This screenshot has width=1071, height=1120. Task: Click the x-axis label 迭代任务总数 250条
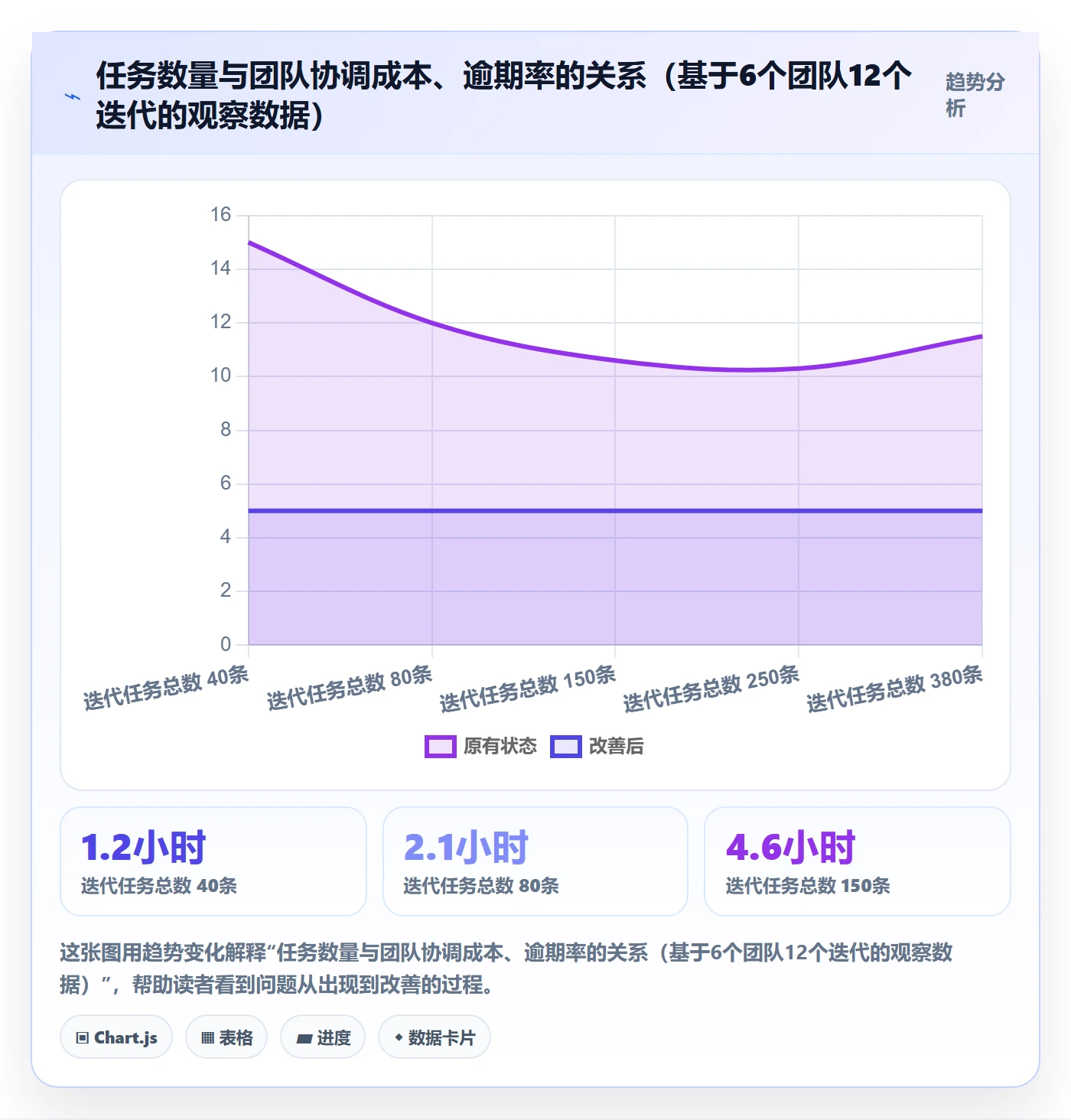711,689
